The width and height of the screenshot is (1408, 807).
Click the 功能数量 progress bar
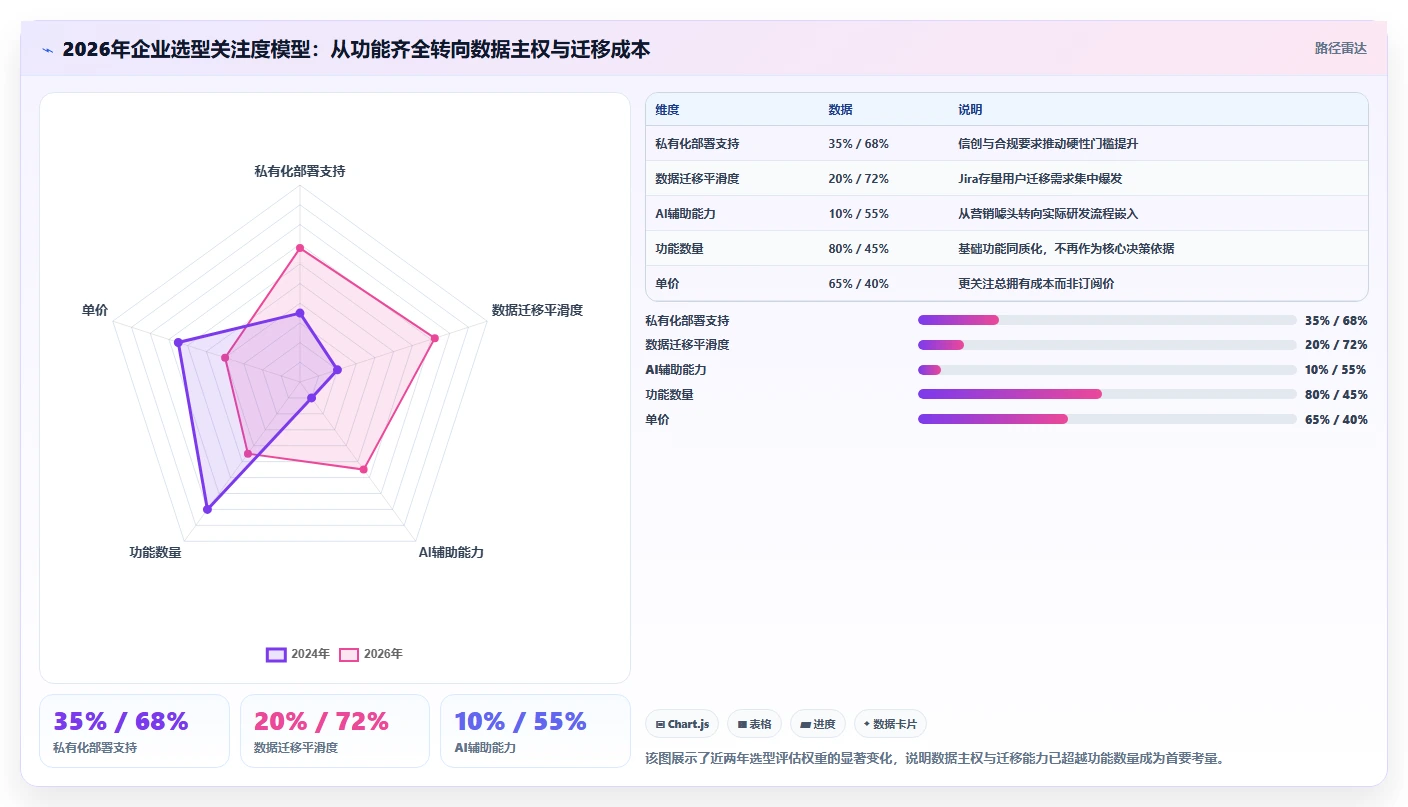pos(1107,394)
